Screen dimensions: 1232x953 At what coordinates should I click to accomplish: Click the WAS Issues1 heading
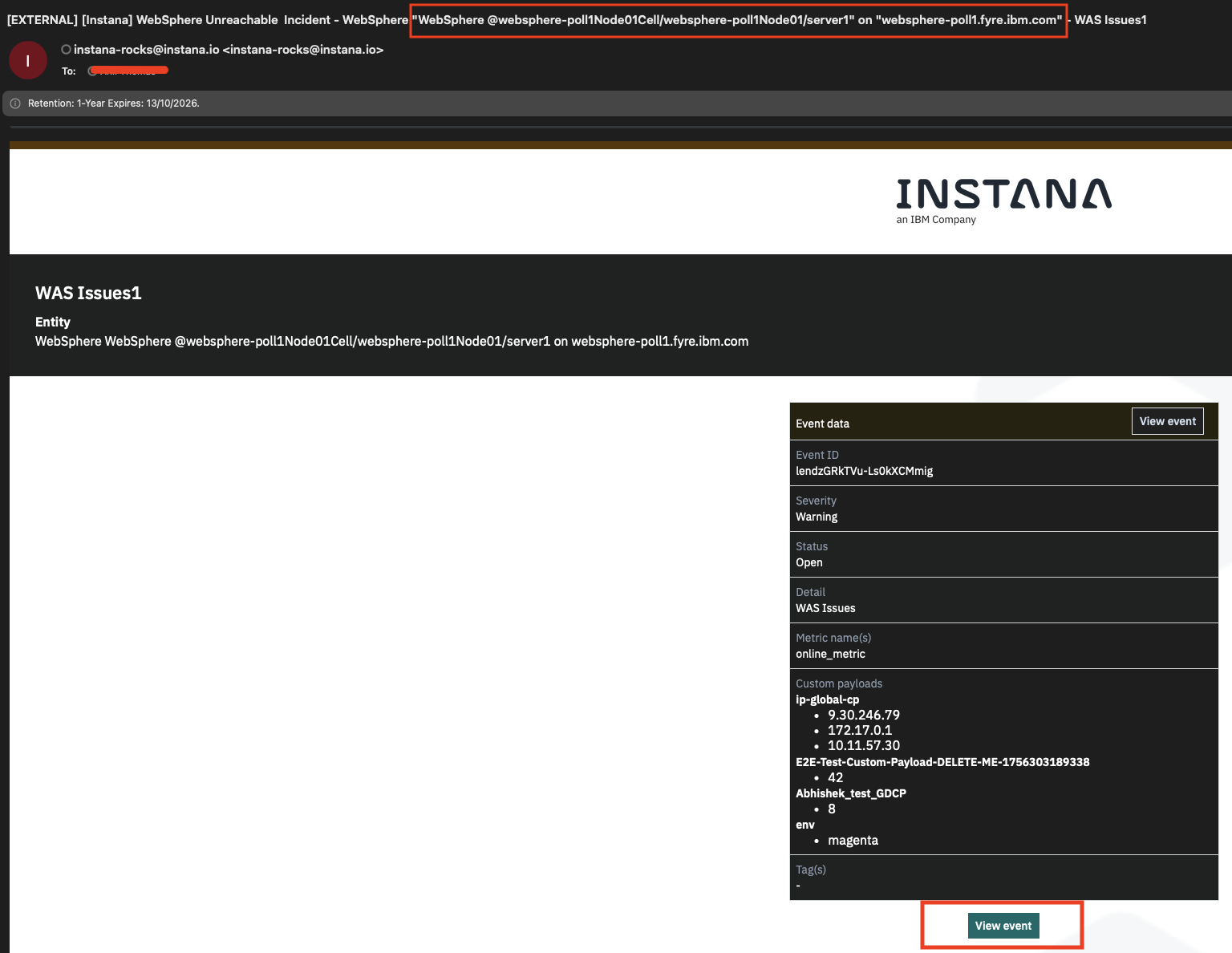pos(88,294)
